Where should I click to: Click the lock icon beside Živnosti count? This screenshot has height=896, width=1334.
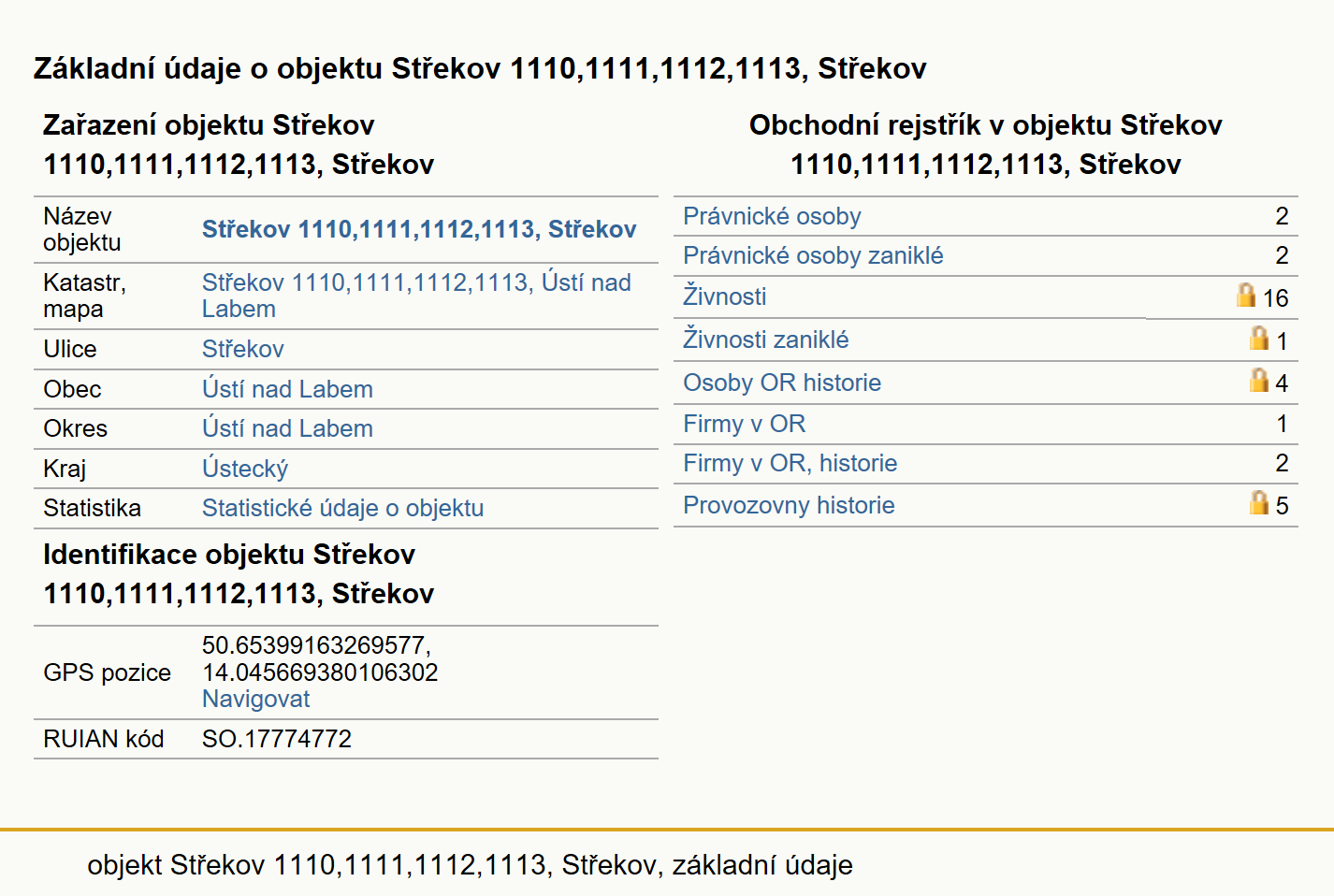(x=1245, y=295)
